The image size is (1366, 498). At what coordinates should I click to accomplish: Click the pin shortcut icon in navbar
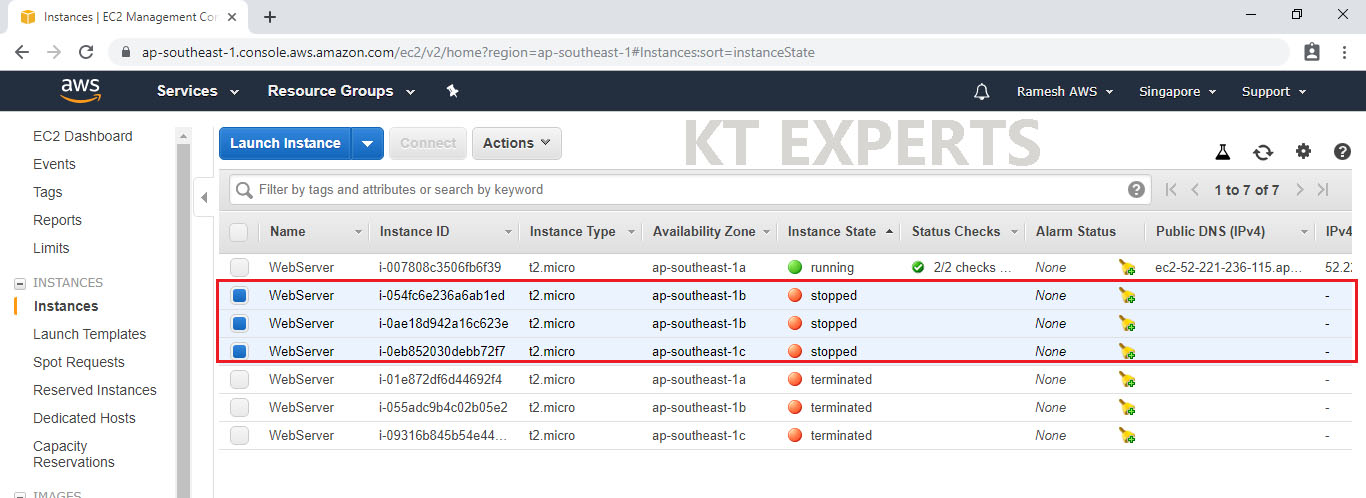[452, 91]
